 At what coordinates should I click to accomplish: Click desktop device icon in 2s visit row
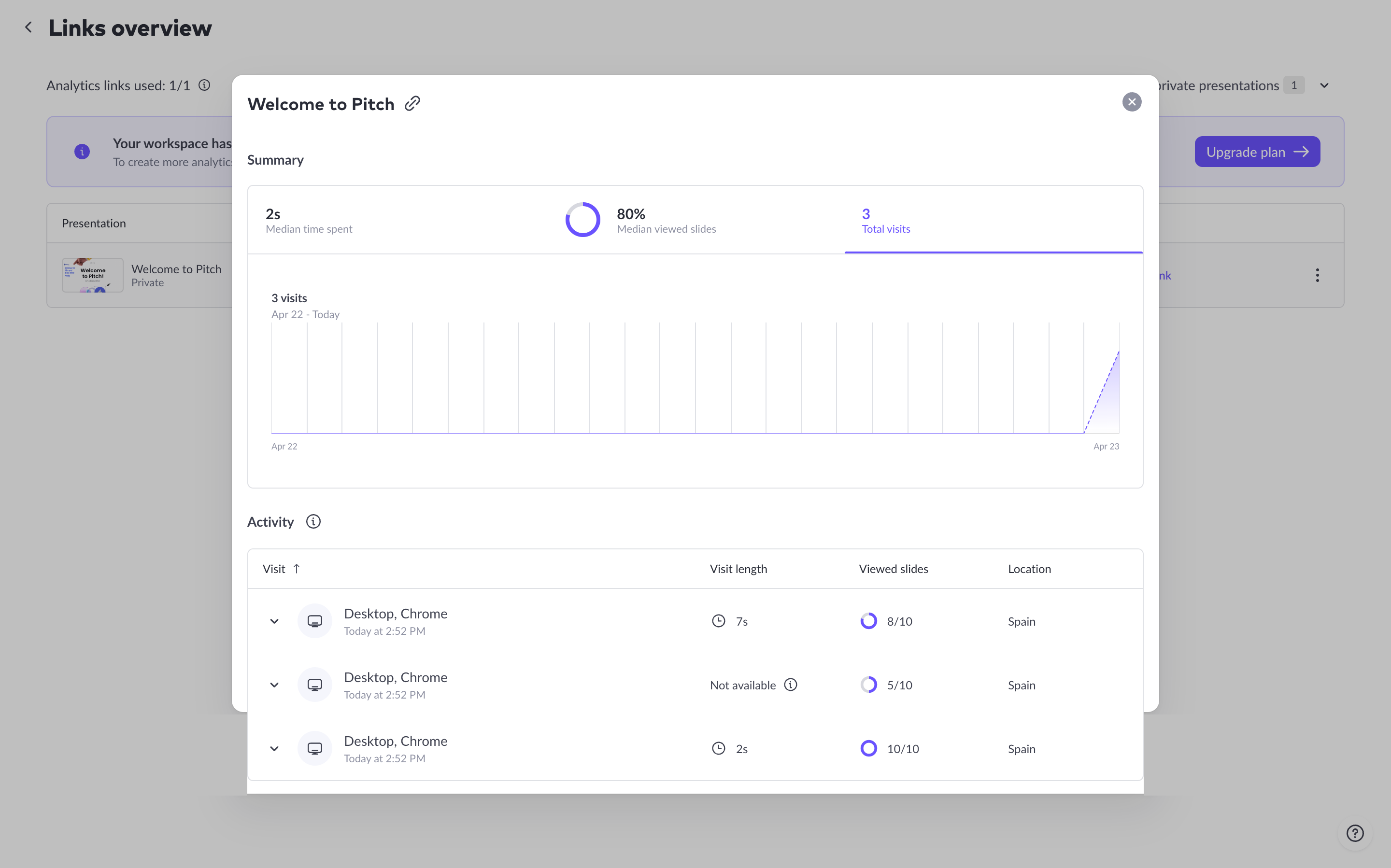click(x=315, y=749)
